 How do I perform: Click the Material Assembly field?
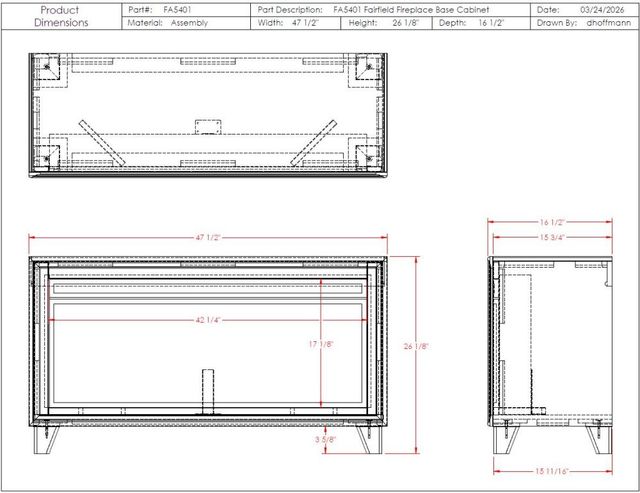[186, 23]
